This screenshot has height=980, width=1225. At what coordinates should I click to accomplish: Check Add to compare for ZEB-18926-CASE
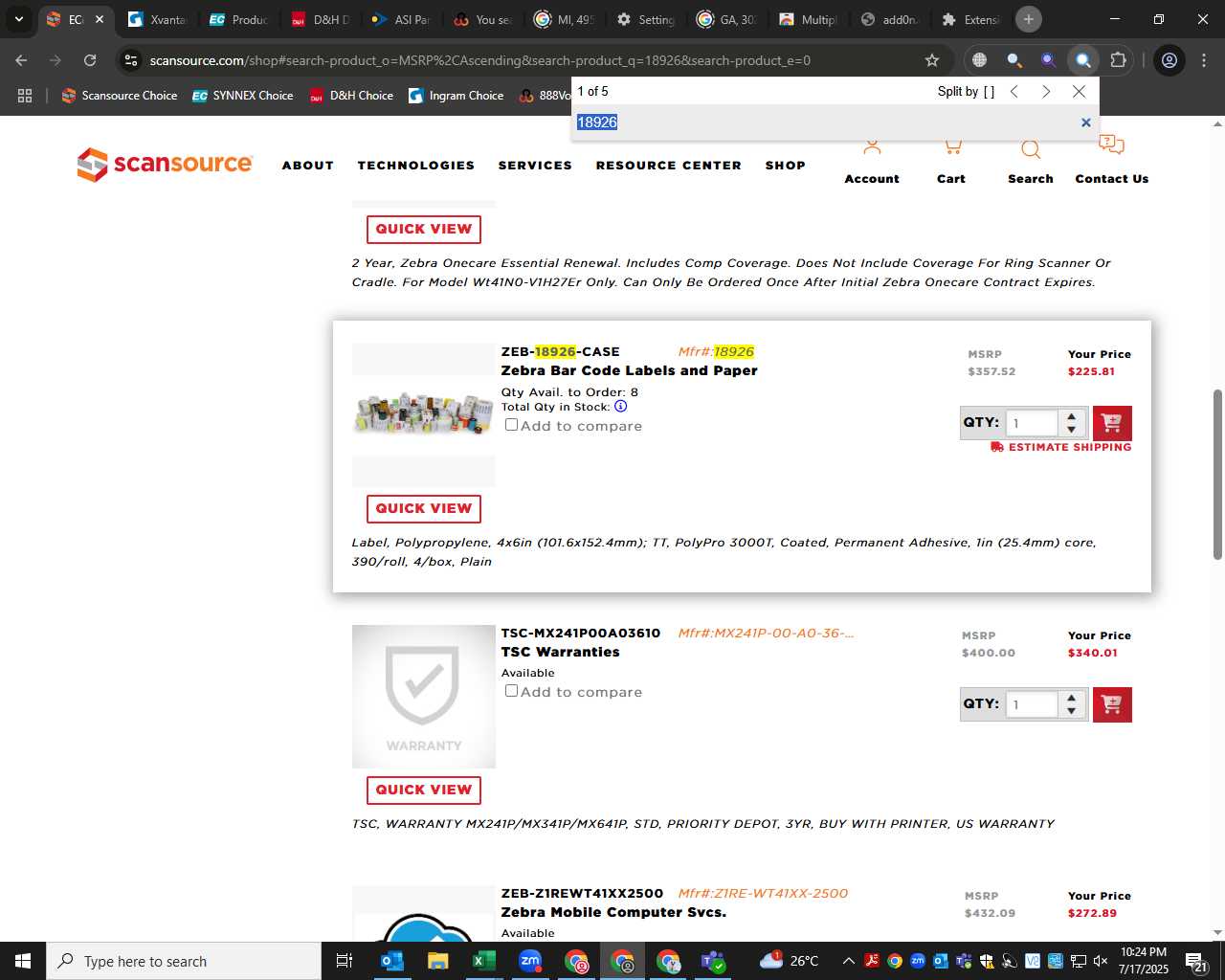[x=511, y=425]
